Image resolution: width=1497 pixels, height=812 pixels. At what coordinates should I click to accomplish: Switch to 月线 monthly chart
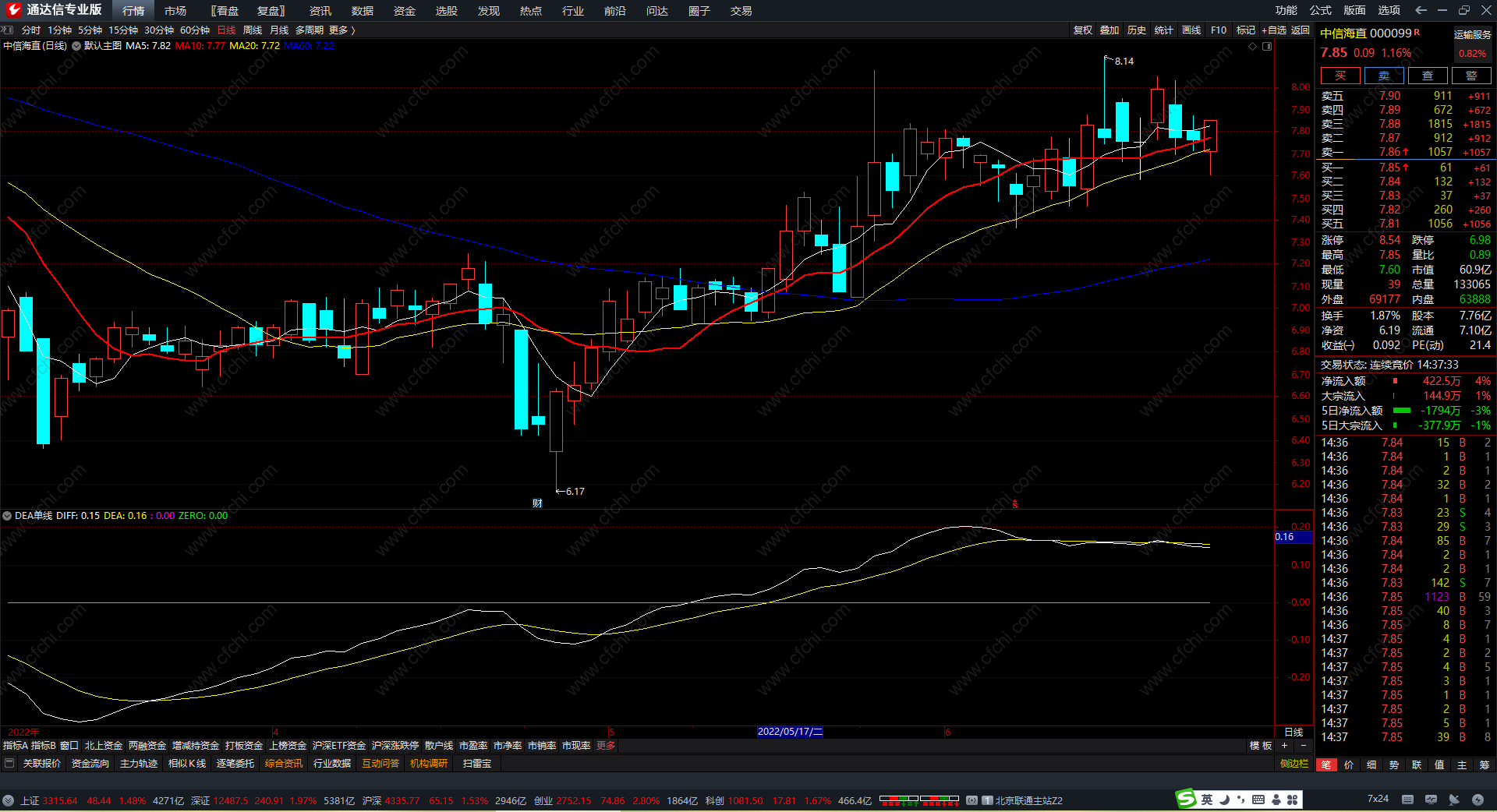[x=279, y=30]
